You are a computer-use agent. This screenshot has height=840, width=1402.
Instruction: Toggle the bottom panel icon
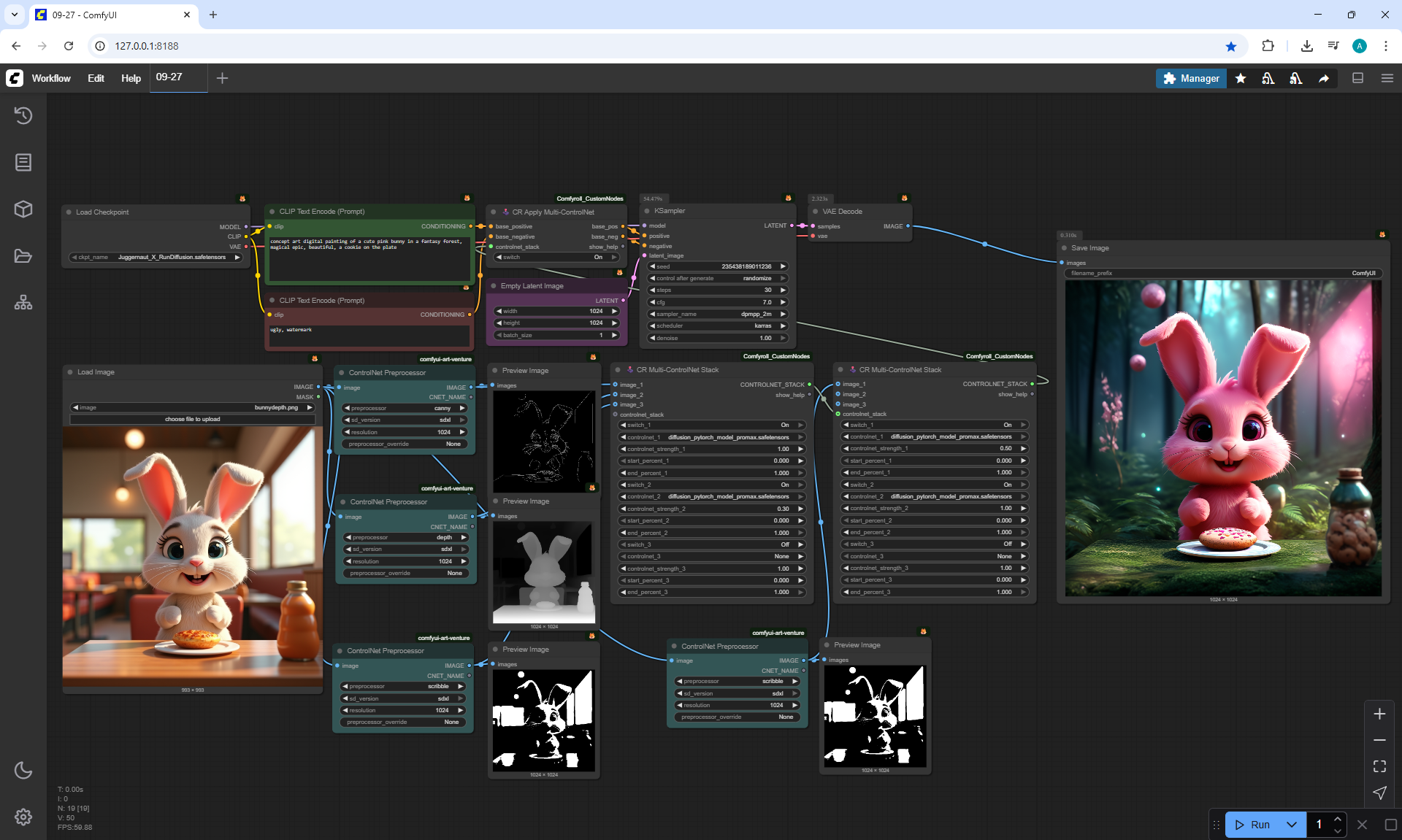pos(1357,78)
